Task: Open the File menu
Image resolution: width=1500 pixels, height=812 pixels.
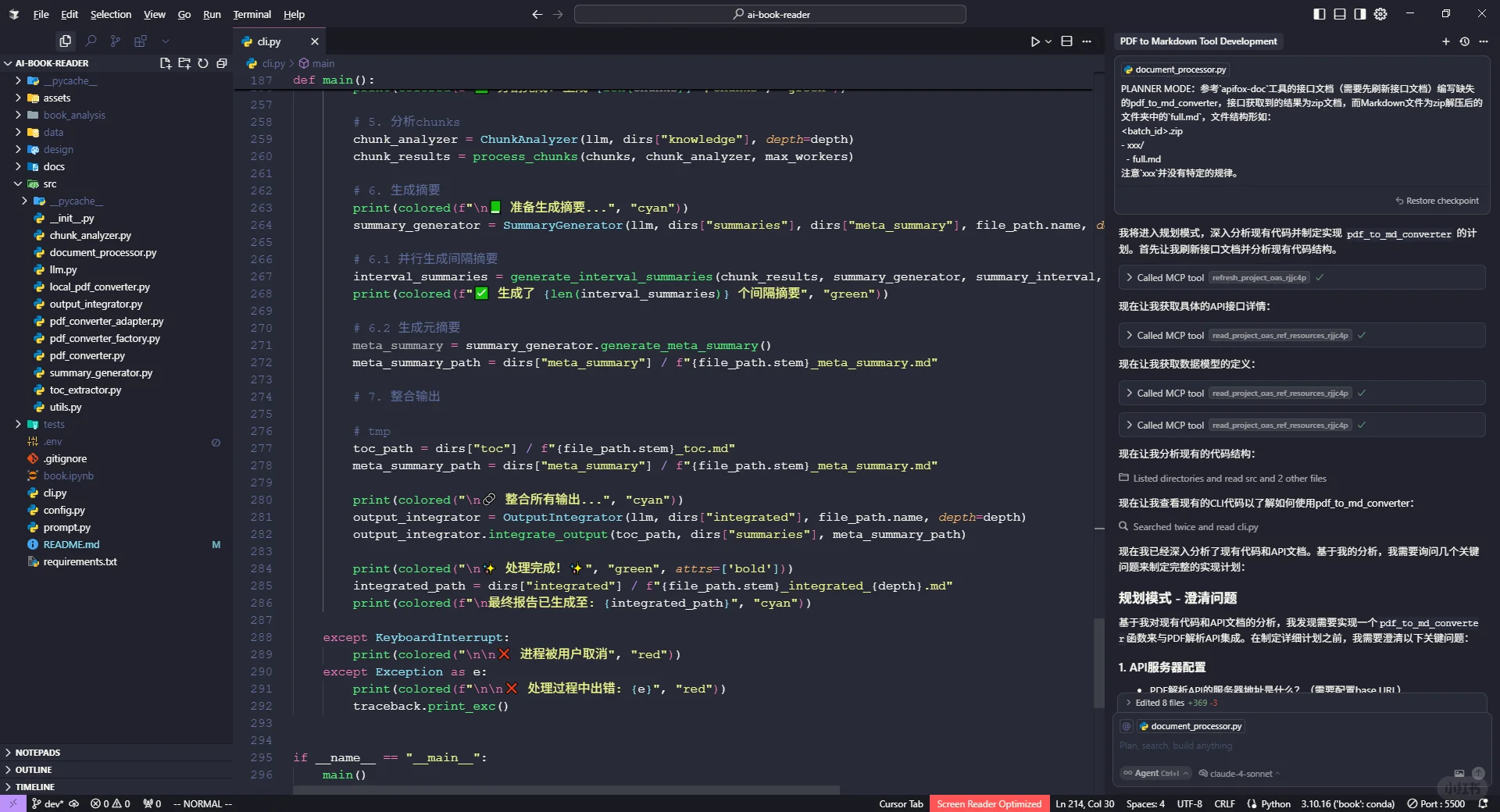Action: [x=41, y=14]
